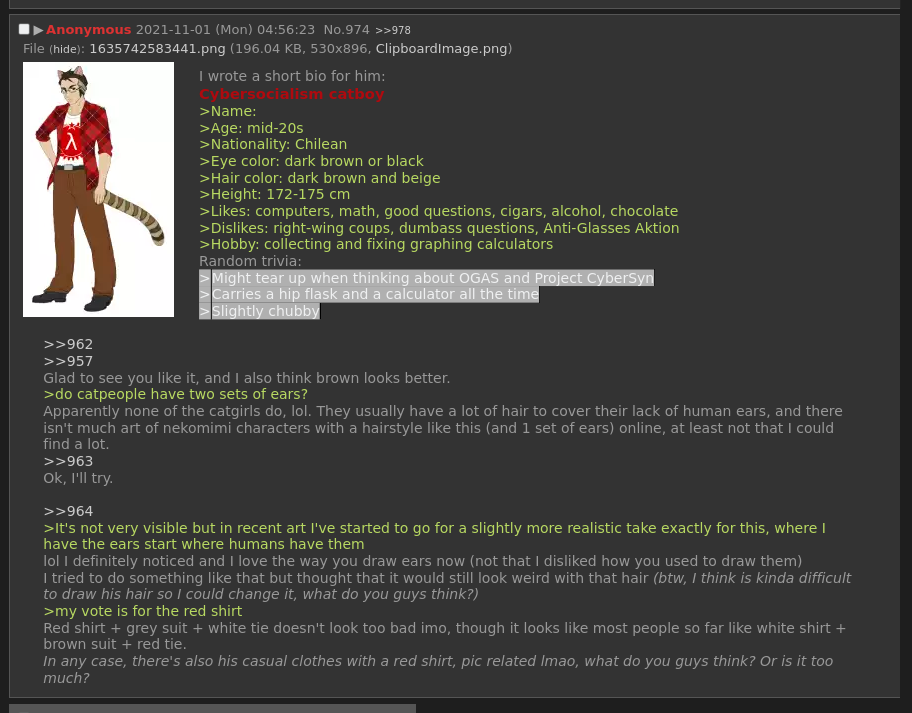Reveal the spoilered line about OGAS and CyberSyn
Viewport: 912px width, 713px height.
tap(426, 278)
